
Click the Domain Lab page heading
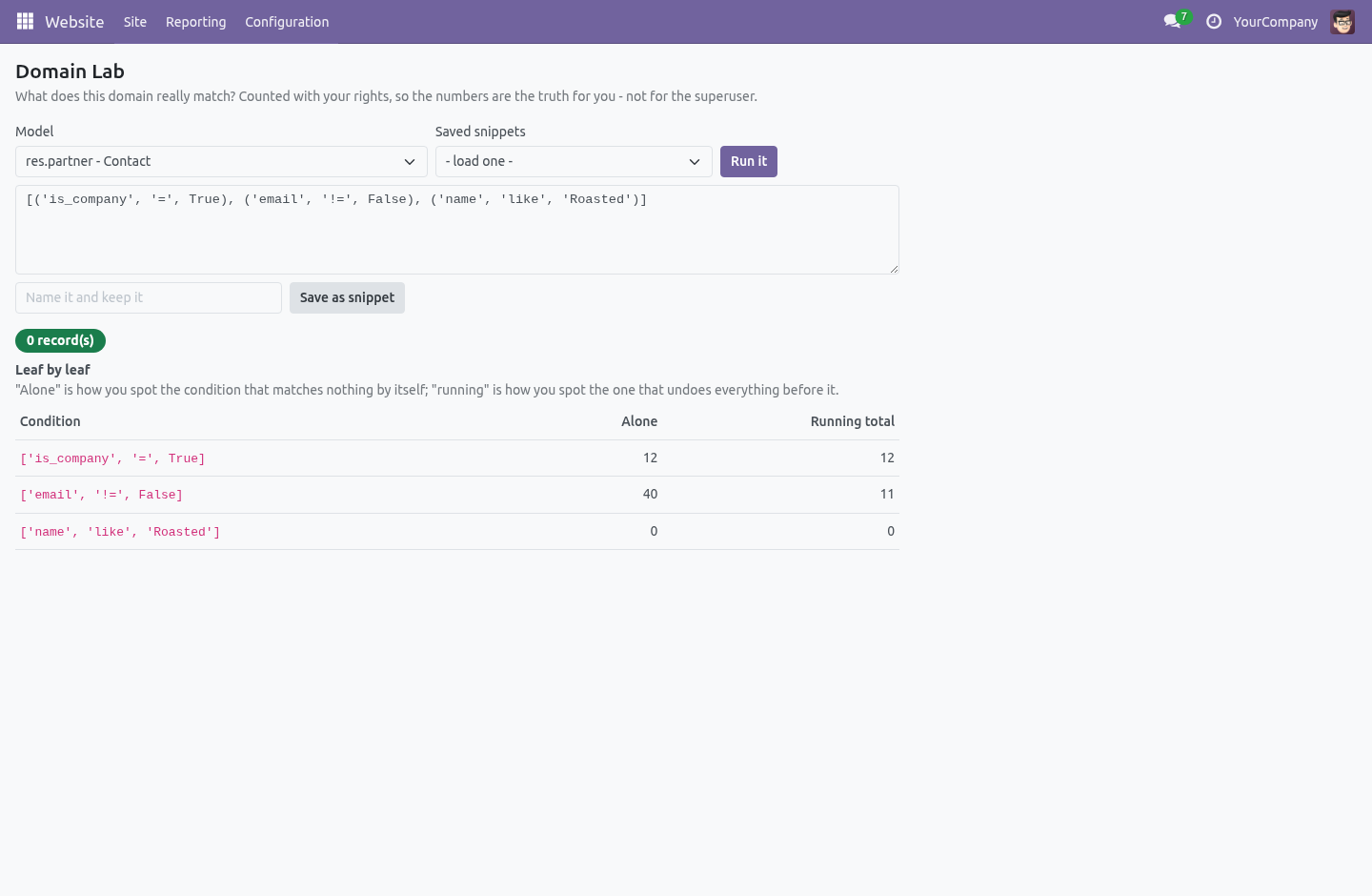70,71
